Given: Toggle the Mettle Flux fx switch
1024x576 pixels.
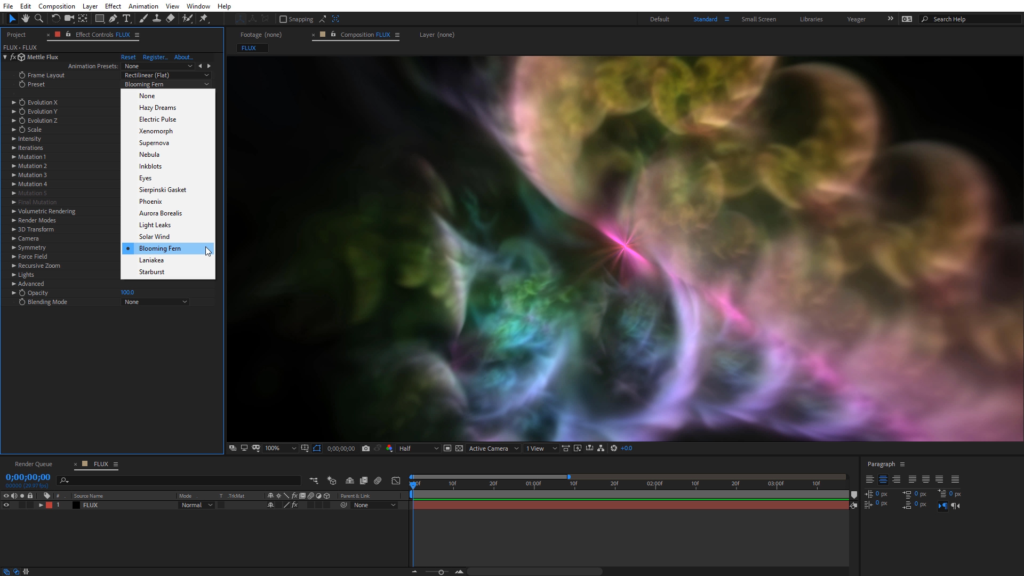Looking at the screenshot, I should tap(12, 57).
